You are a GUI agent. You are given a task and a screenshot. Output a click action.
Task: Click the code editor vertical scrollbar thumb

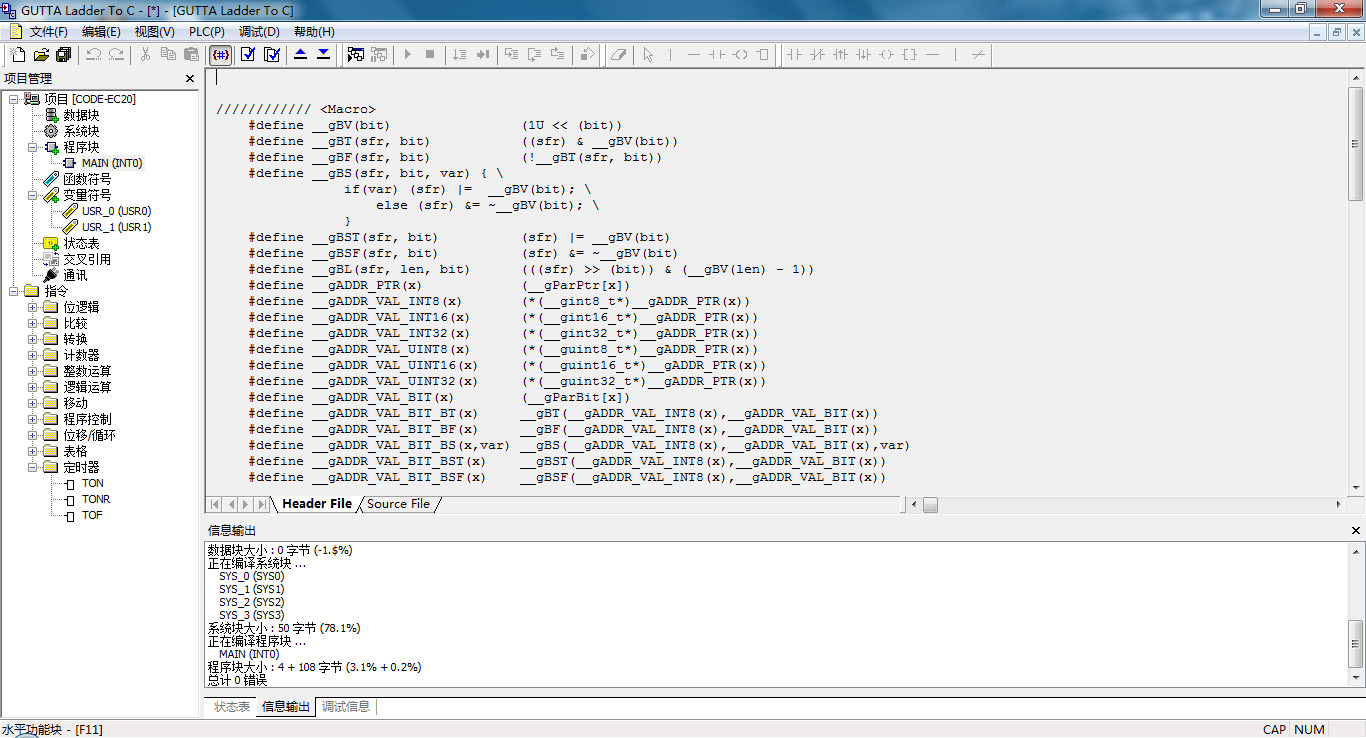pyautogui.click(x=1356, y=143)
